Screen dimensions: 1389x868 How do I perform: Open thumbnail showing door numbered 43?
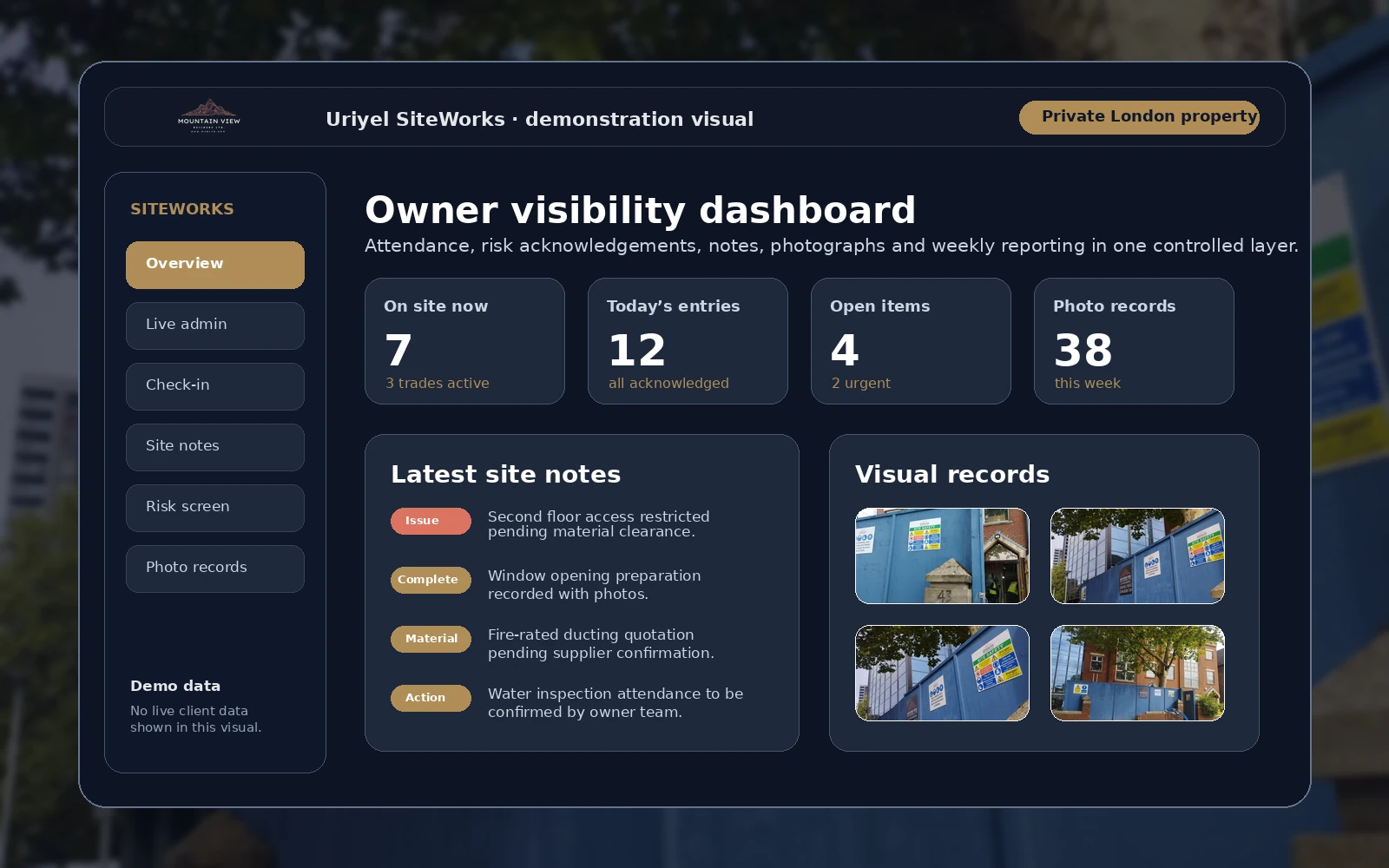[942, 556]
